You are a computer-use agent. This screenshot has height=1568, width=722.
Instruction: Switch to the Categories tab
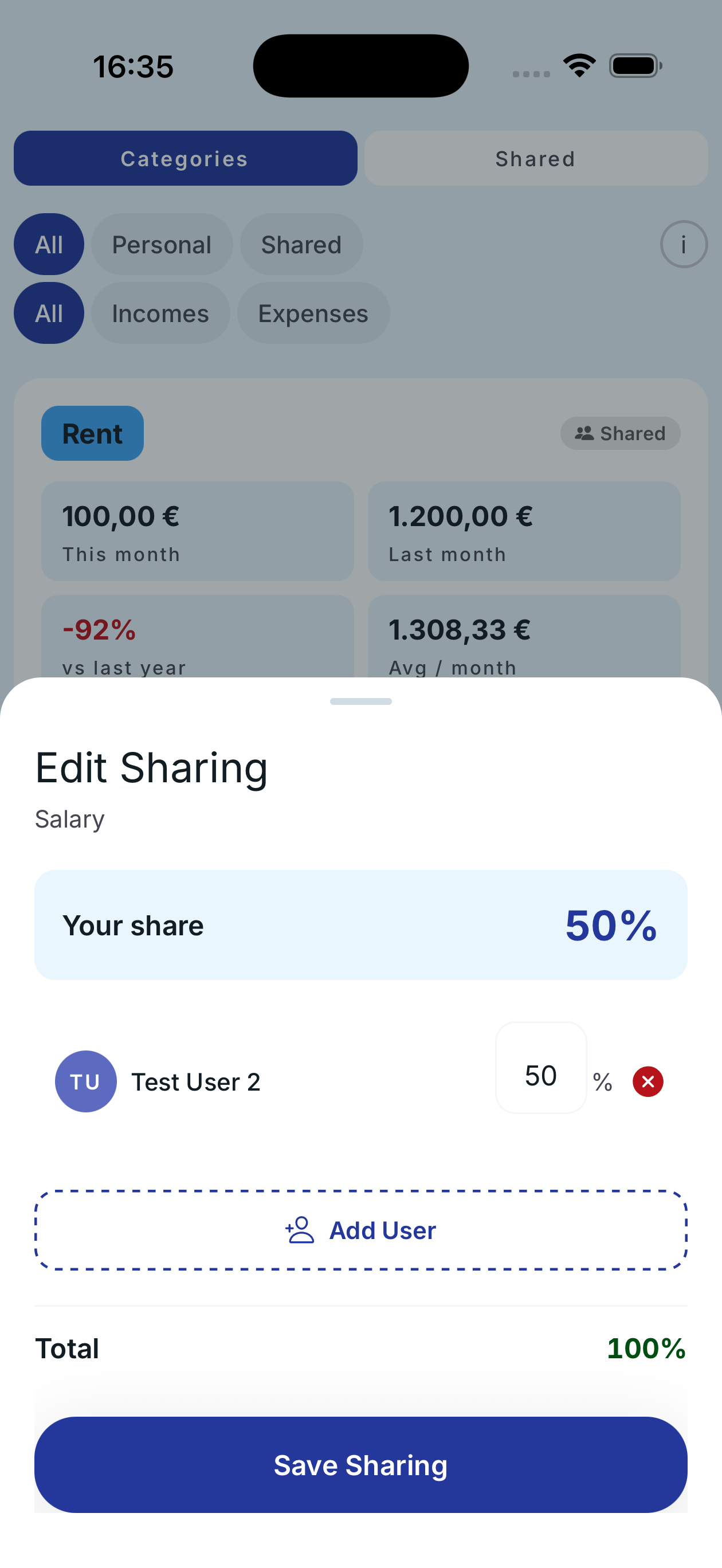[185, 158]
